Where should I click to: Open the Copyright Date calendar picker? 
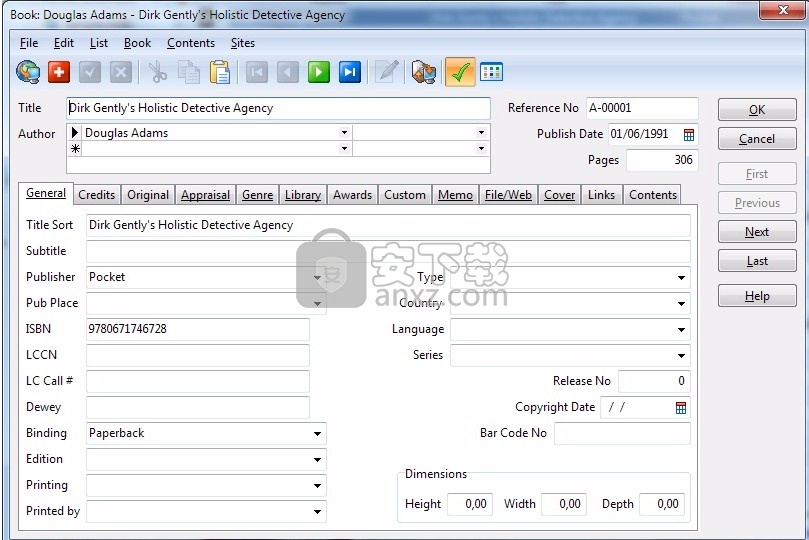681,407
